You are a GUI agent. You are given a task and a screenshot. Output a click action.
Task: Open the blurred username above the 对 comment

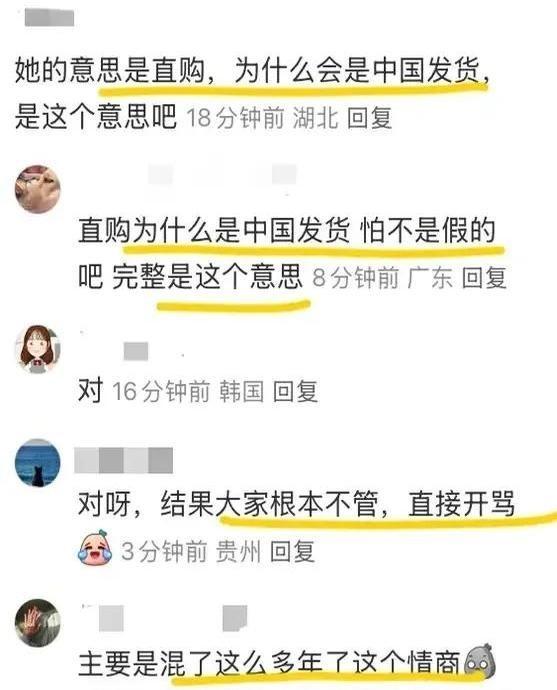point(136,351)
